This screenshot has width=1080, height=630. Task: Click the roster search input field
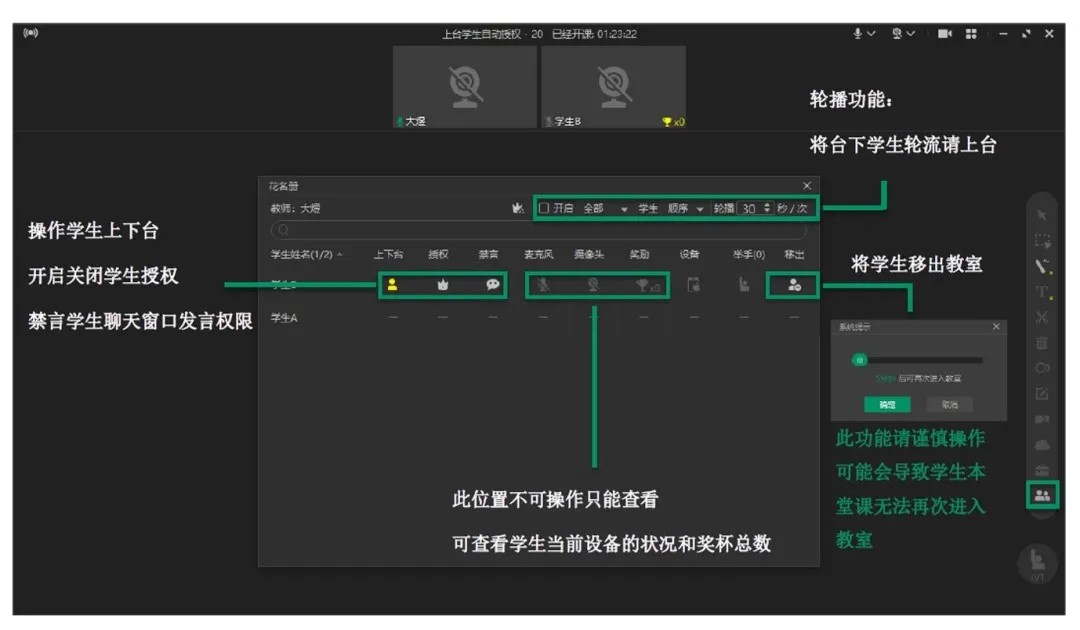pos(540,230)
